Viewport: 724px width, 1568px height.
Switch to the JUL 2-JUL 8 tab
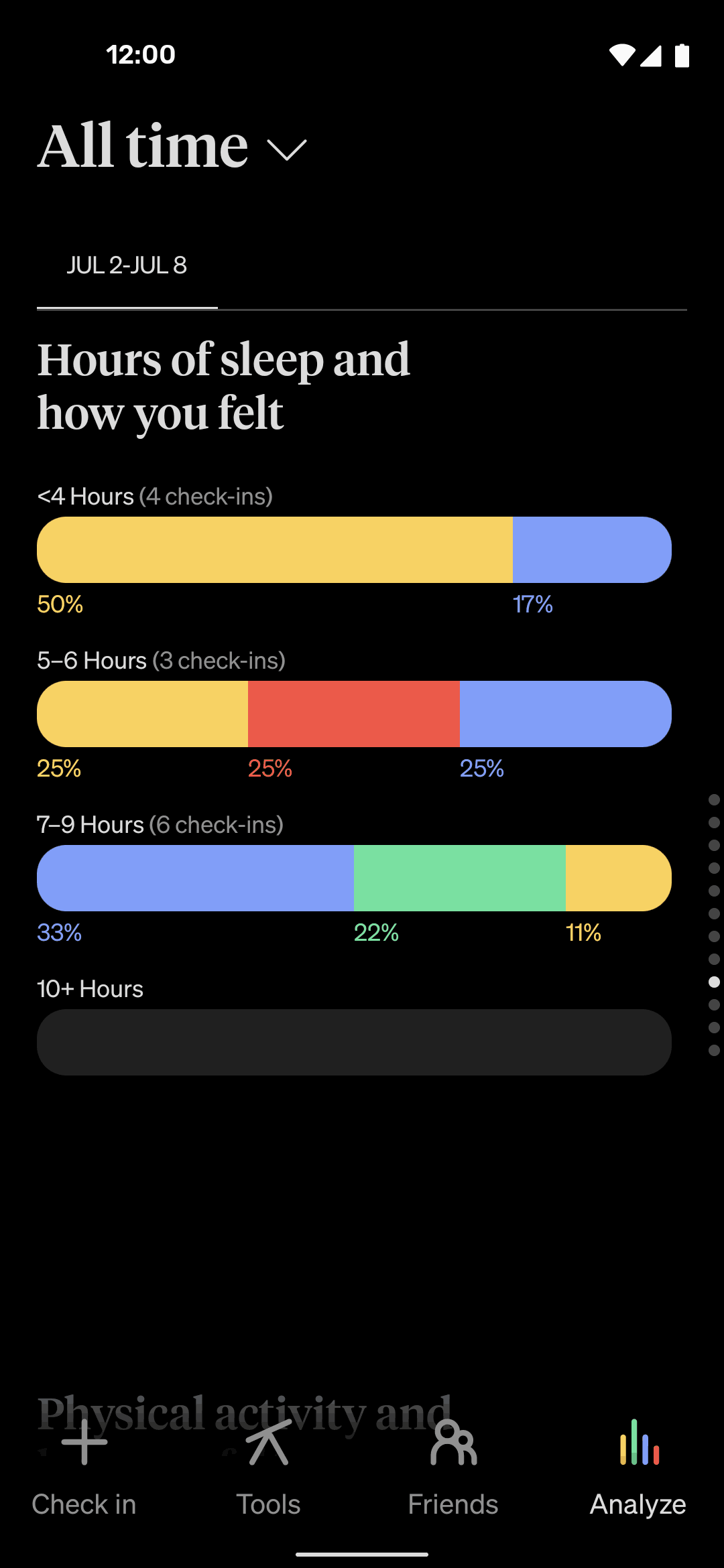pyautogui.click(x=126, y=265)
